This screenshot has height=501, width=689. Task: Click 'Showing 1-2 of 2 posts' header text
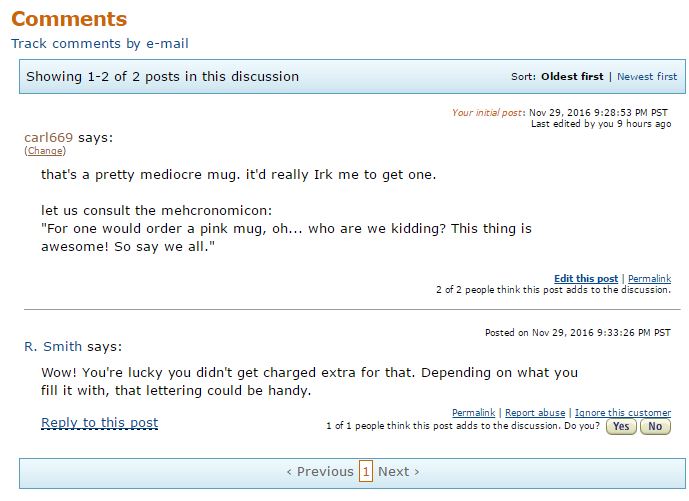[x=162, y=76]
